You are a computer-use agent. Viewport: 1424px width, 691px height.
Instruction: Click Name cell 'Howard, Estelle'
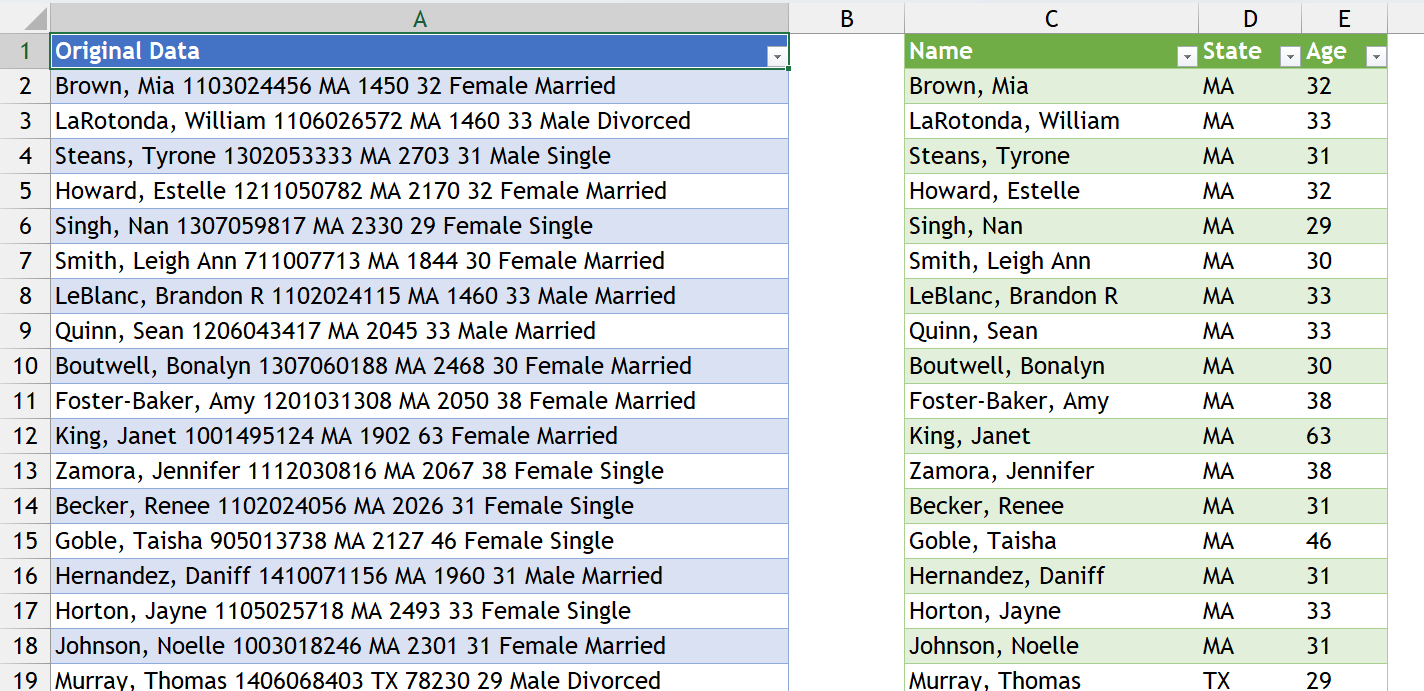pyautogui.click(x=1051, y=191)
